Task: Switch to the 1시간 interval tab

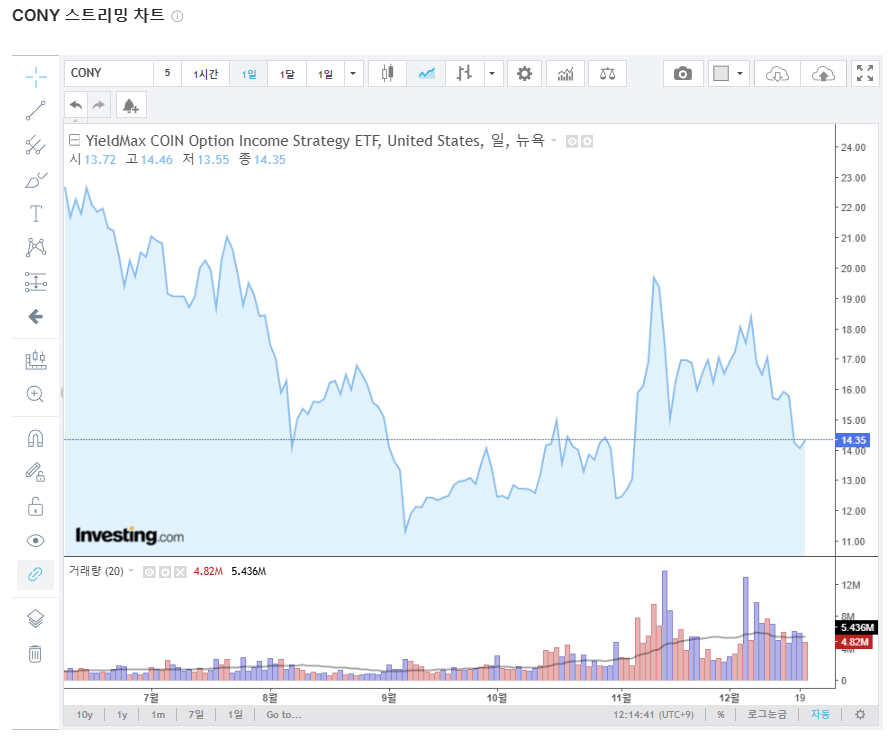Action: coord(205,73)
